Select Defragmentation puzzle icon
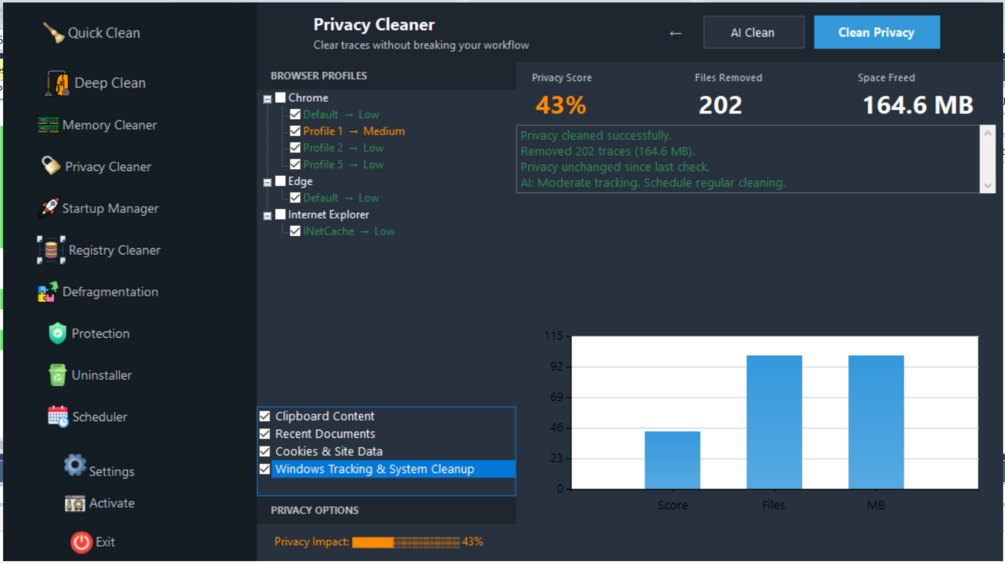This screenshot has width=1005, height=563. pyautogui.click(x=47, y=292)
